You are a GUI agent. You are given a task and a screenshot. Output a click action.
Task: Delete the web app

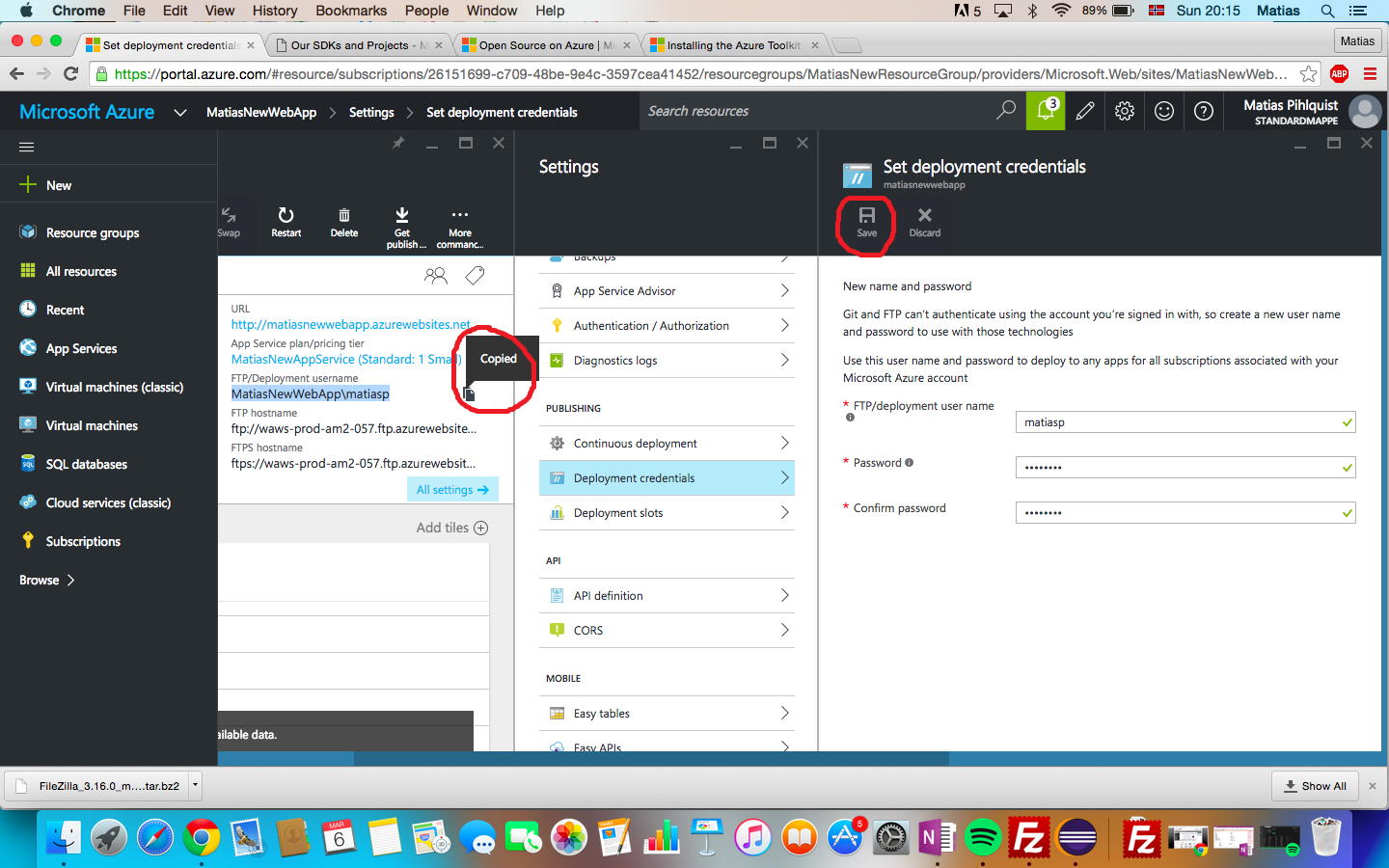[344, 221]
